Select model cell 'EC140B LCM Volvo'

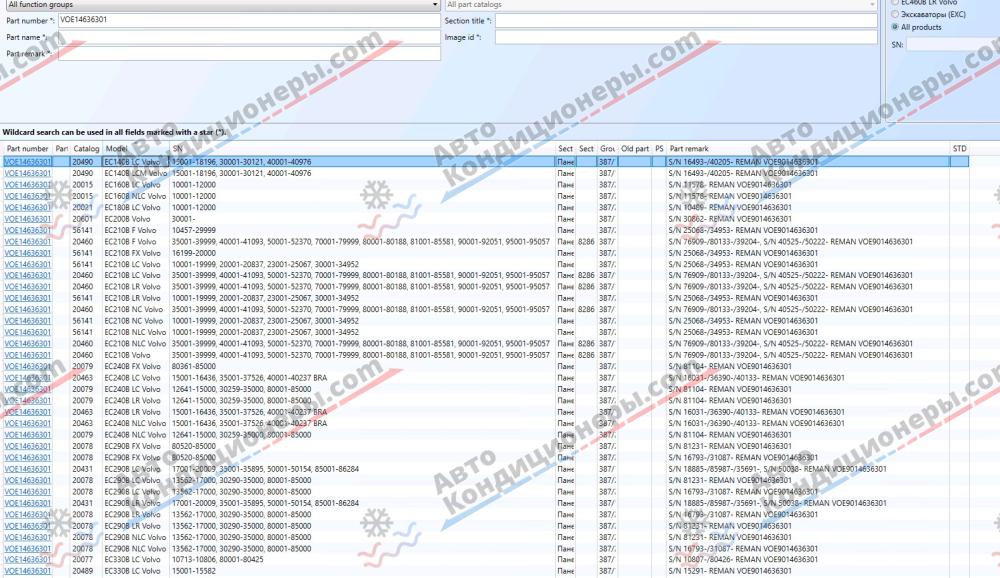pyautogui.click(x=136, y=174)
